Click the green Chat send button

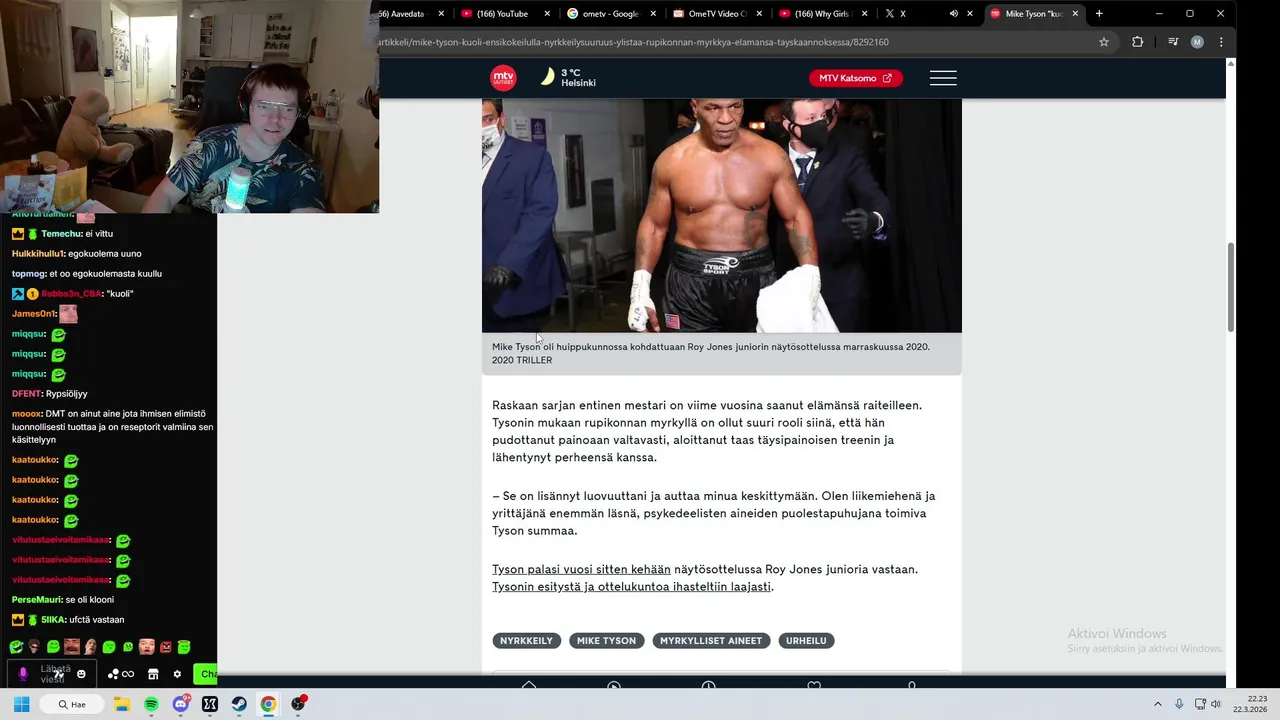(205, 674)
